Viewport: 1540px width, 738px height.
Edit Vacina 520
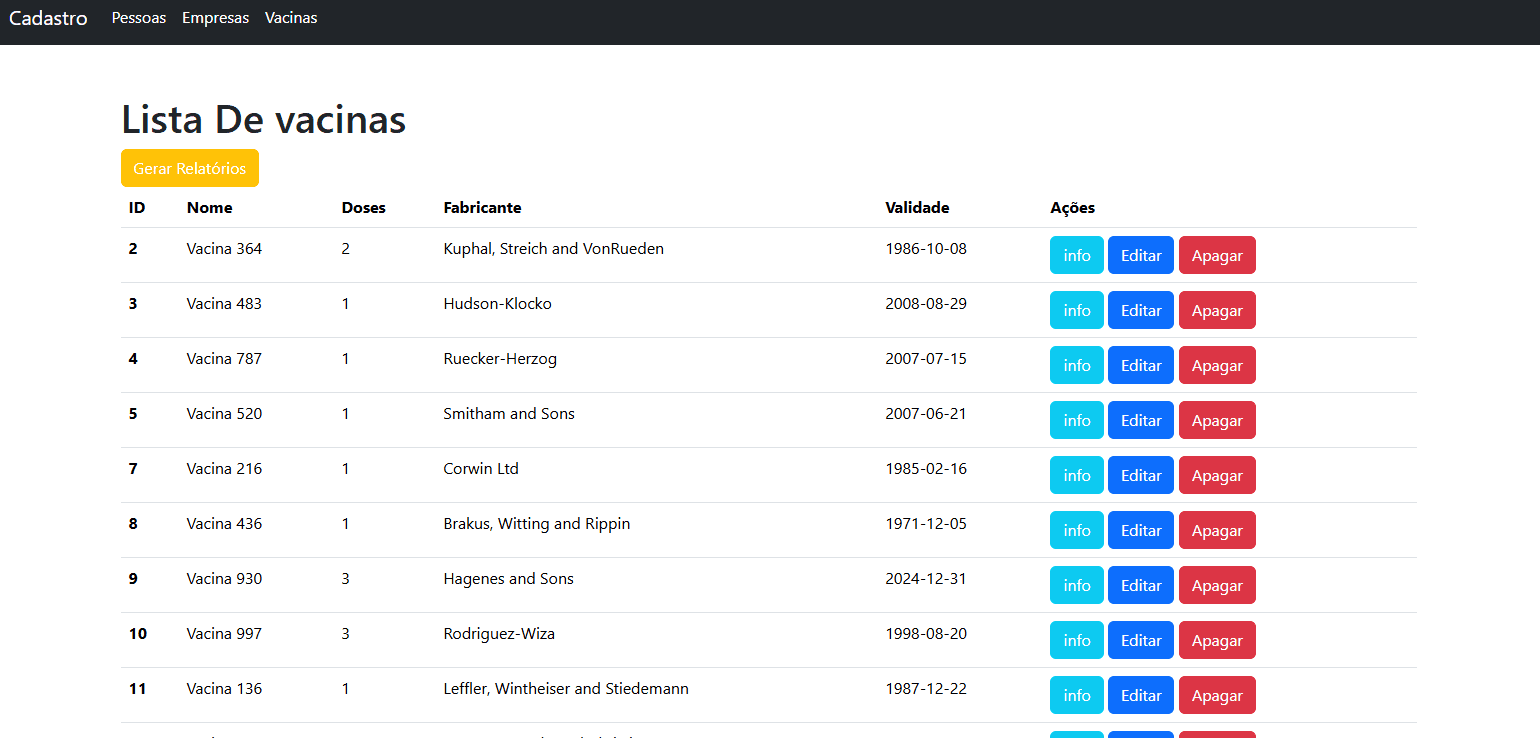click(1141, 420)
